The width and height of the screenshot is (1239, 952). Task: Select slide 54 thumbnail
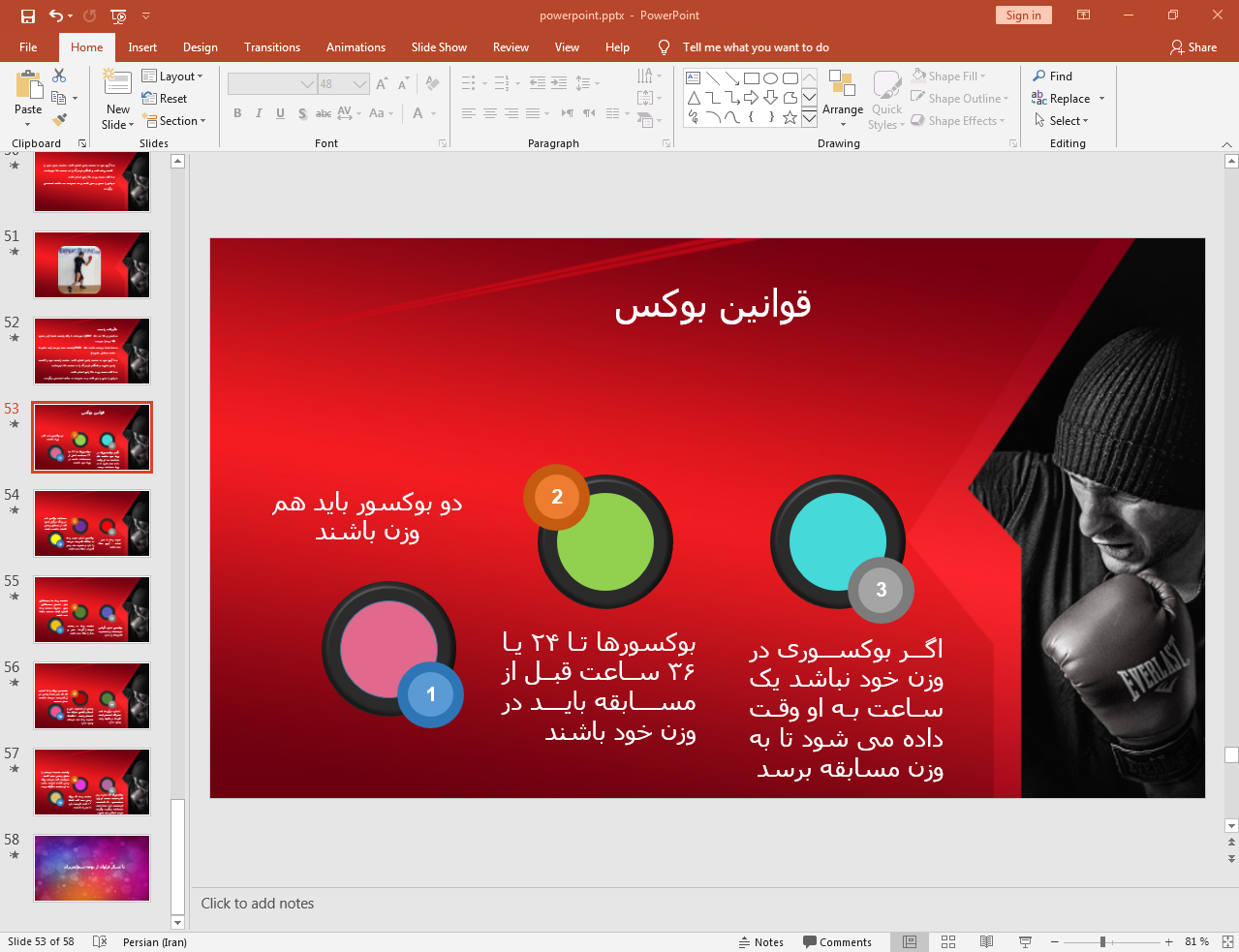pos(92,523)
